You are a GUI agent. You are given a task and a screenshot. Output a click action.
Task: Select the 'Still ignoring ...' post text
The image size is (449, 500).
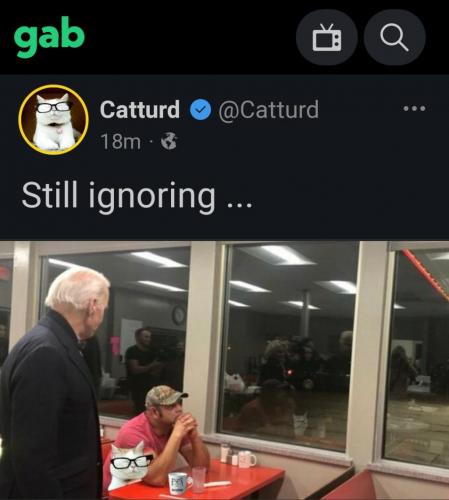[137, 195]
